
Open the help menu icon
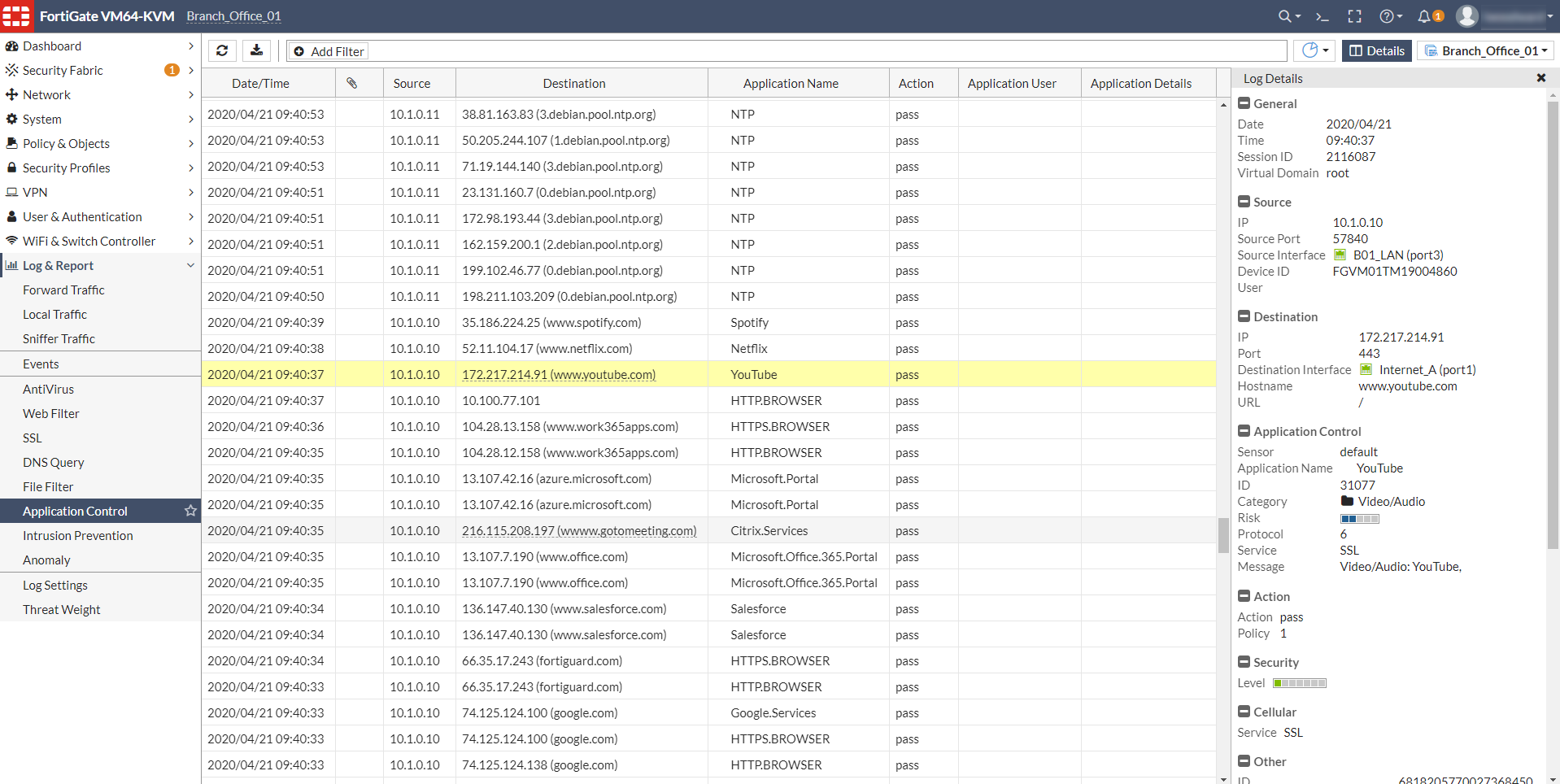(x=1390, y=16)
